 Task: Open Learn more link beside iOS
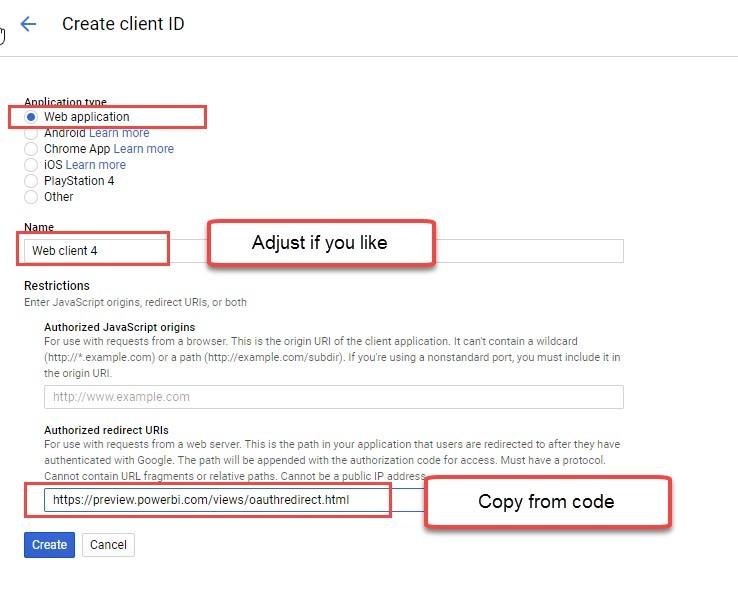tap(96, 165)
